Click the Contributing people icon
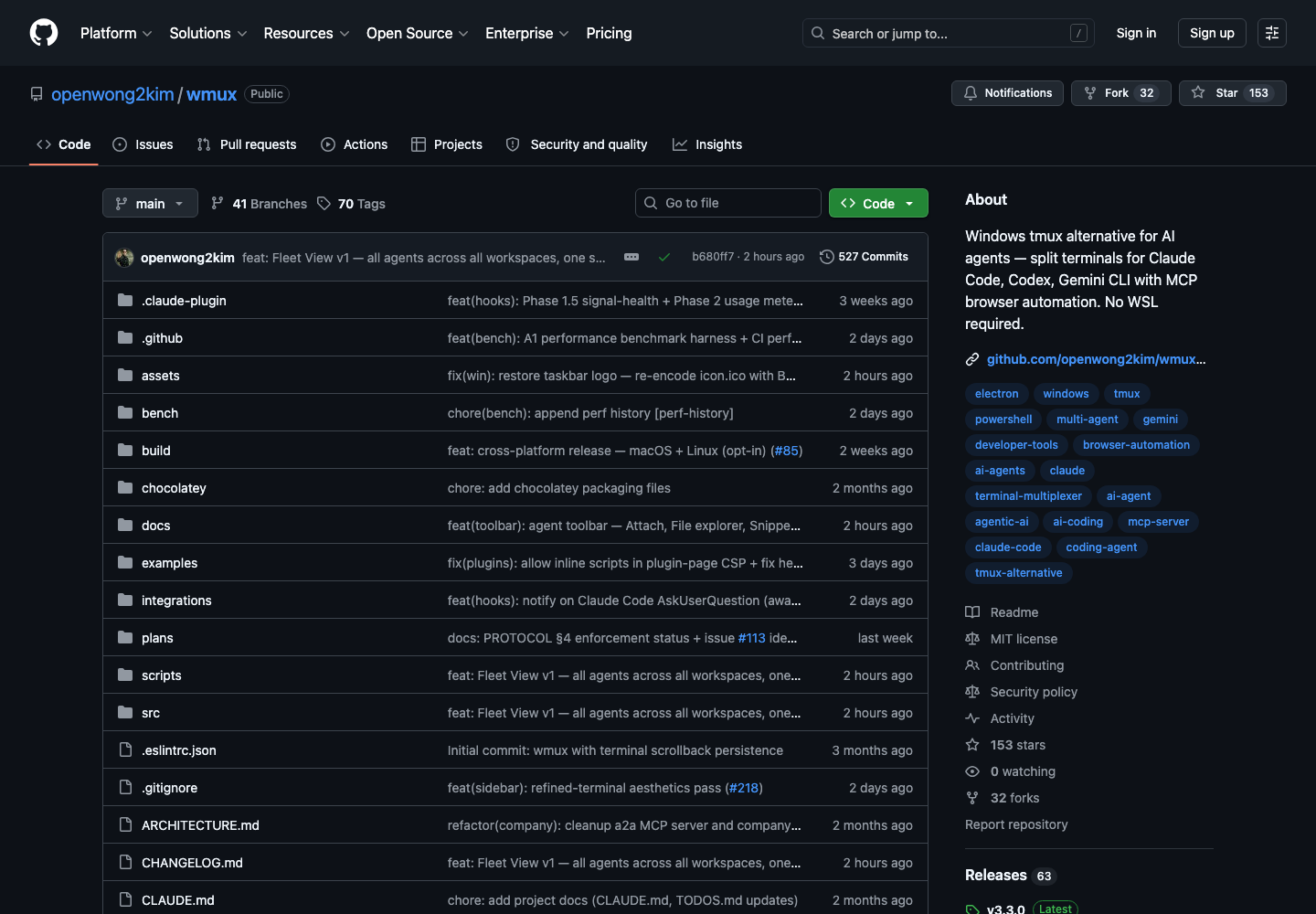1316x914 pixels. [972, 665]
